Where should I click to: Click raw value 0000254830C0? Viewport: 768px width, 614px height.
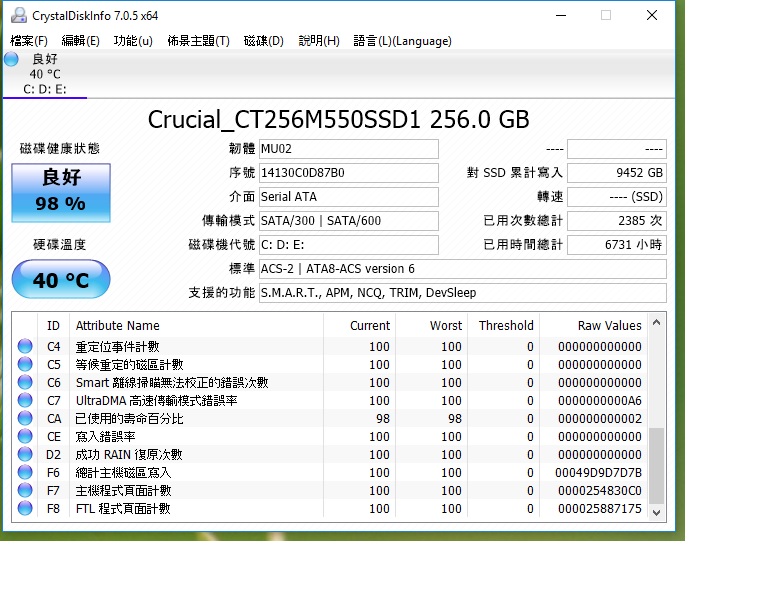(x=600, y=491)
